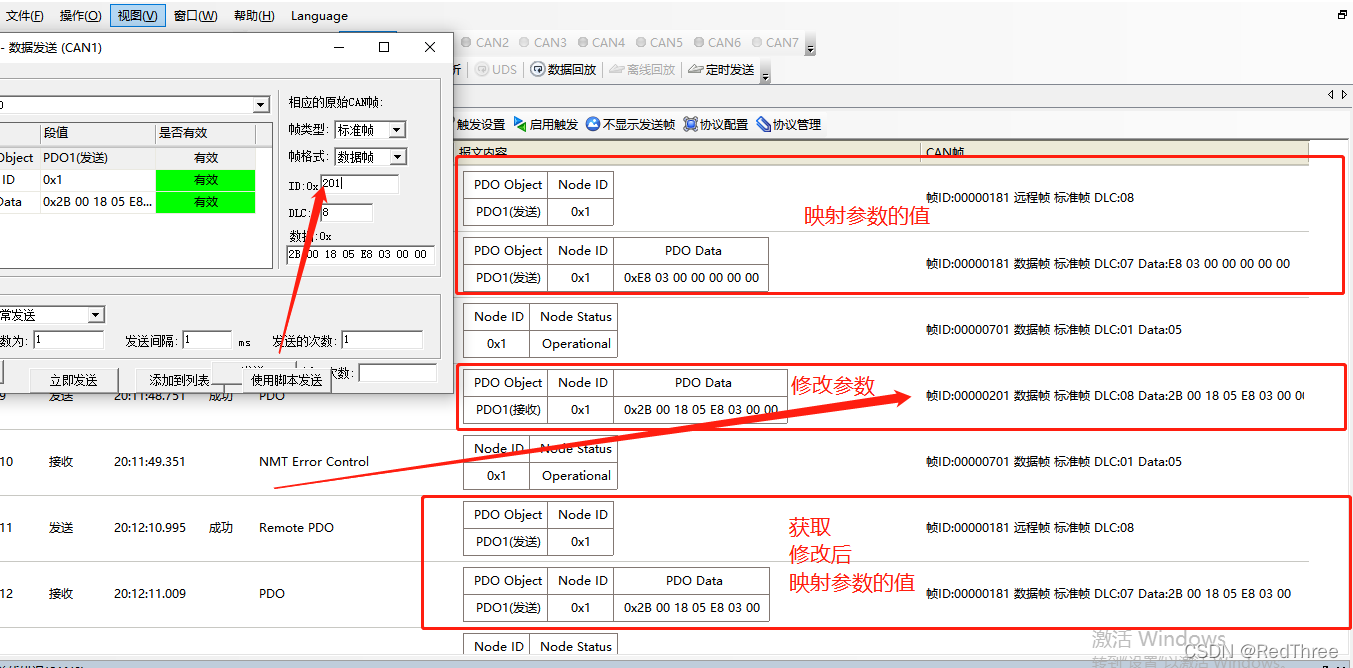Click the ID field containing 201
The image size is (1353, 668).
pos(360,184)
